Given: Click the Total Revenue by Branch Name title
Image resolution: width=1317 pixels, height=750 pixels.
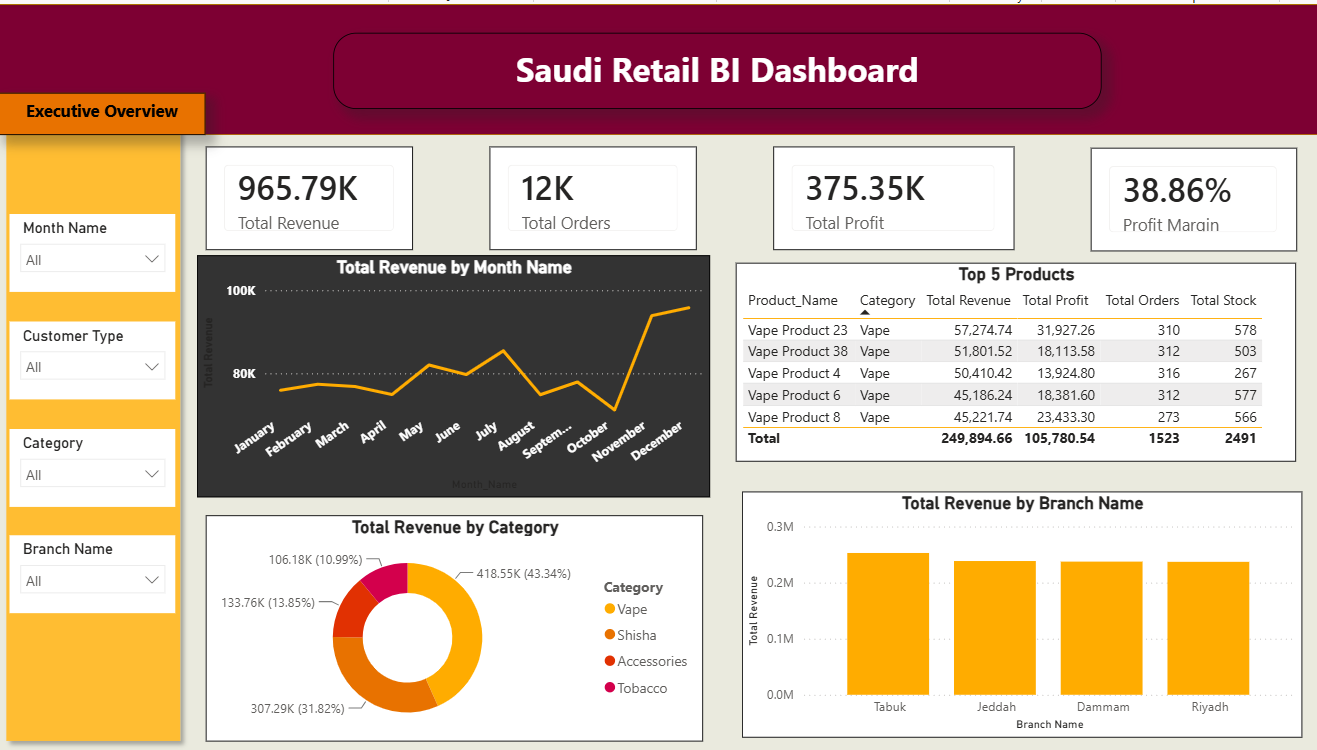Looking at the screenshot, I should pos(1022,503).
